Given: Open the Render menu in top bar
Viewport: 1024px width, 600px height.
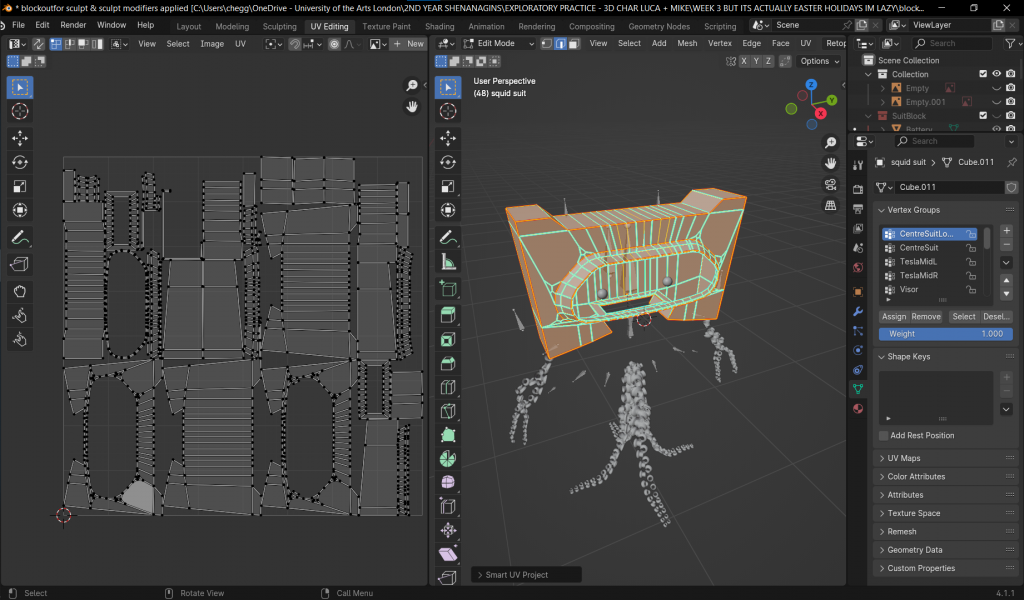Looking at the screenshot, I should (73, 25).
